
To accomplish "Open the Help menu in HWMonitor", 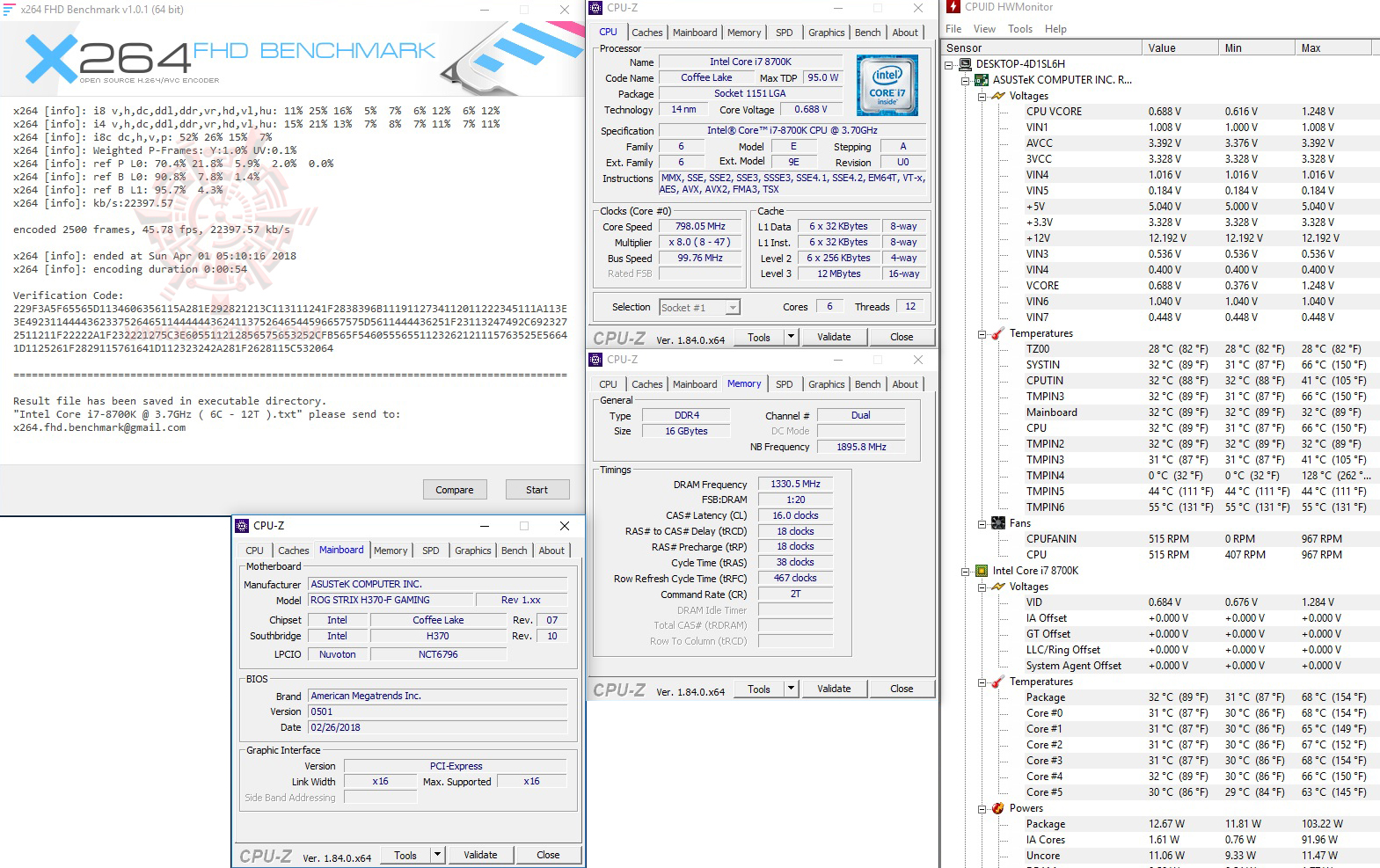I will coord(1055,29).
